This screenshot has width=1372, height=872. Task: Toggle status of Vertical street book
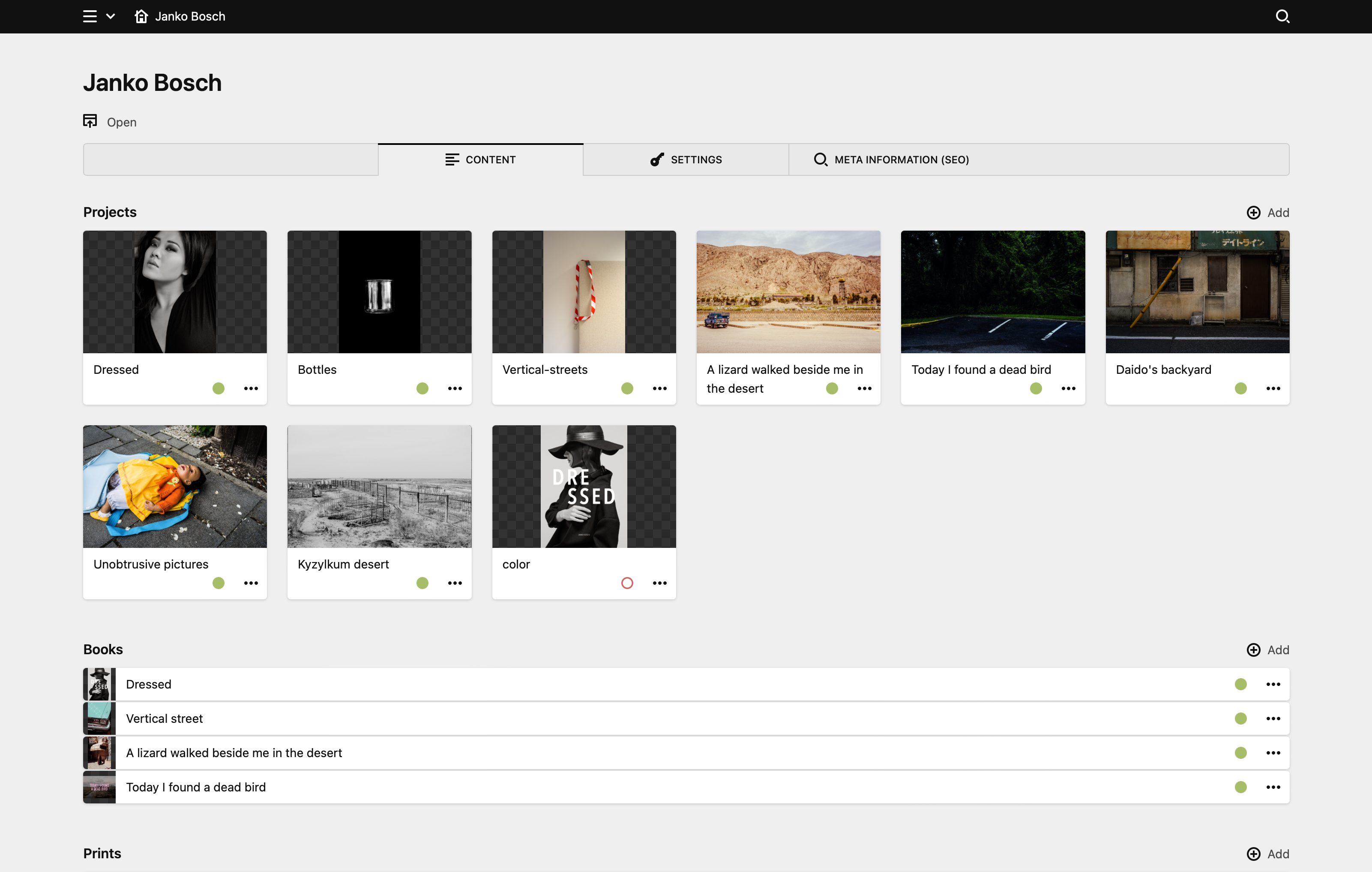(1241, 719)
